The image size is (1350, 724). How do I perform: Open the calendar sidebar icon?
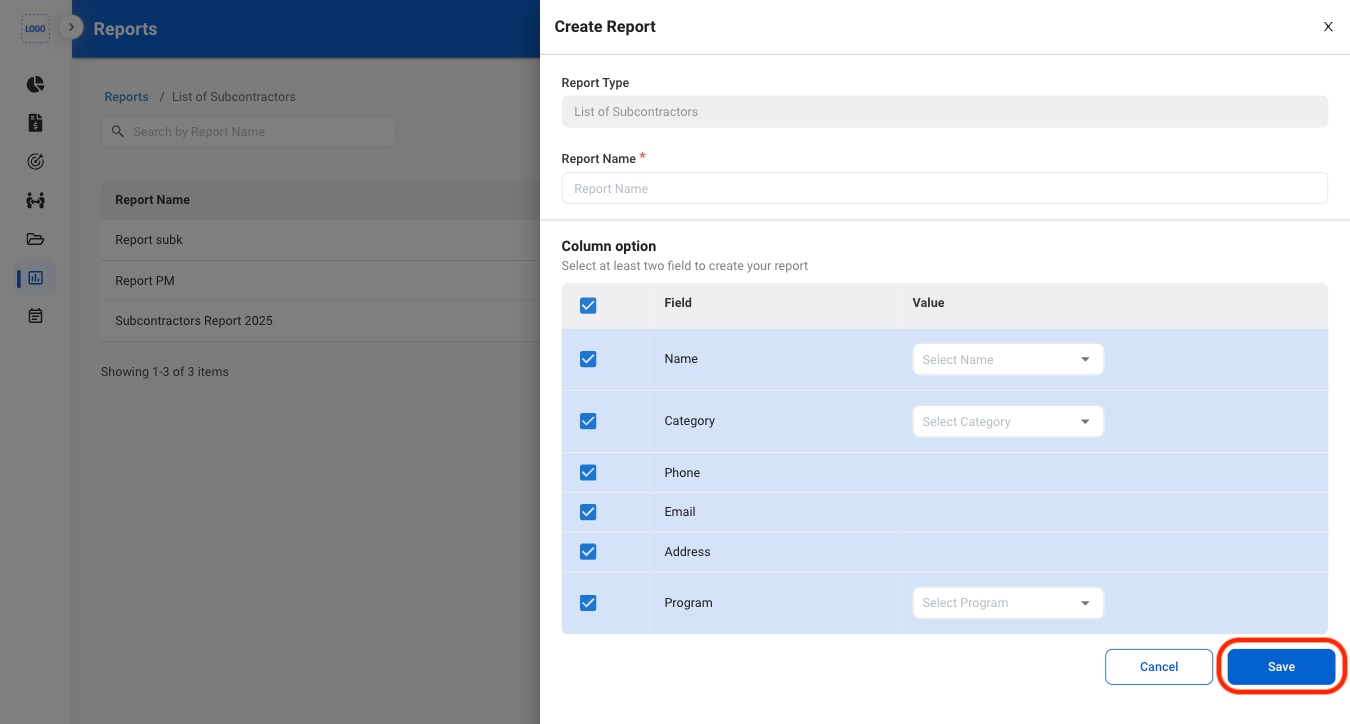35,316
